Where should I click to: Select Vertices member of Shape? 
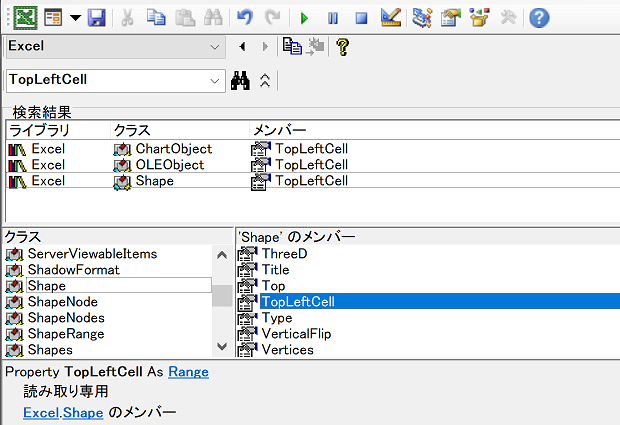tap(287, 350)
